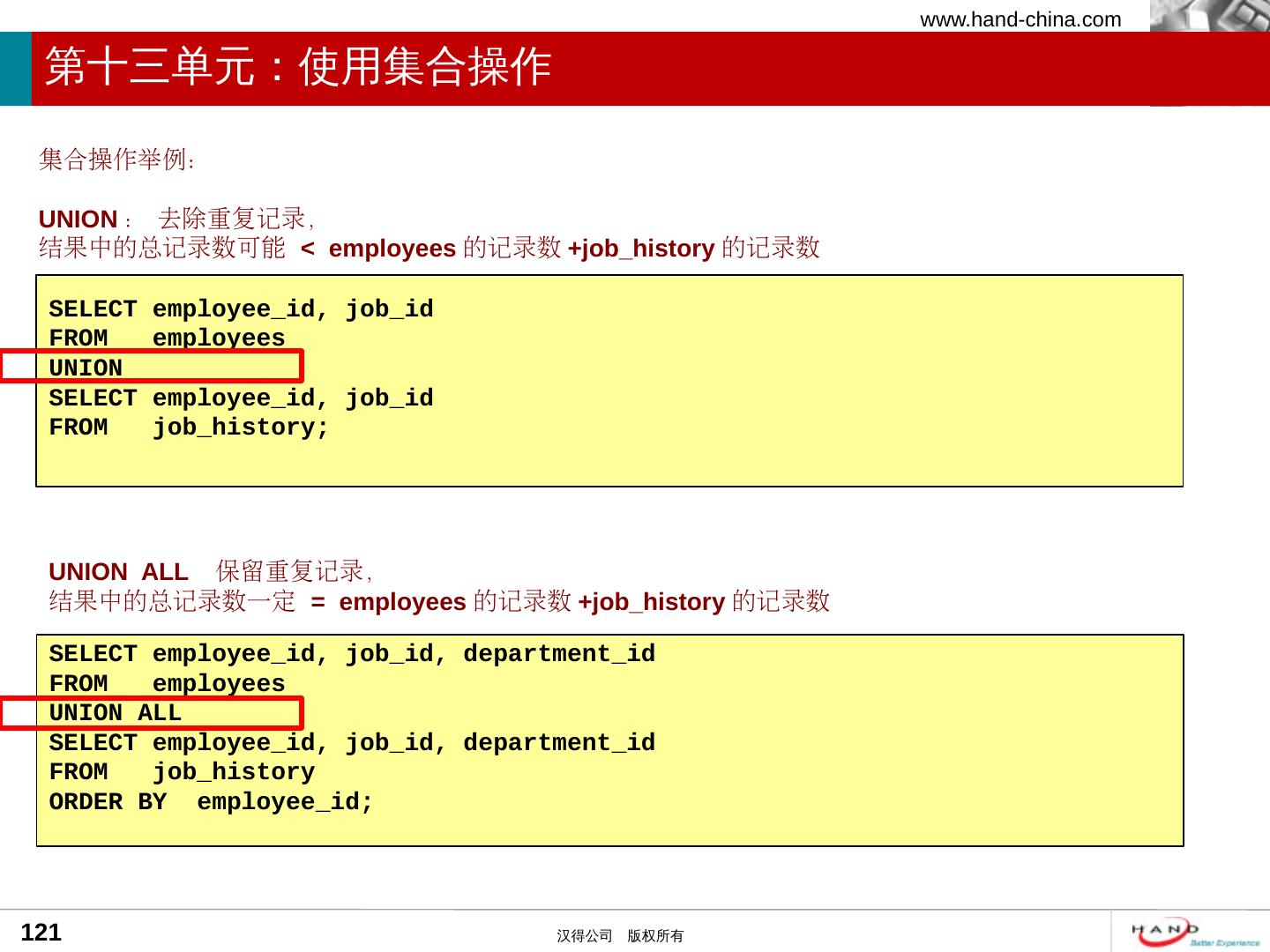Select the 'ORDER BY employee_id;' code line

tap(212, 802)
